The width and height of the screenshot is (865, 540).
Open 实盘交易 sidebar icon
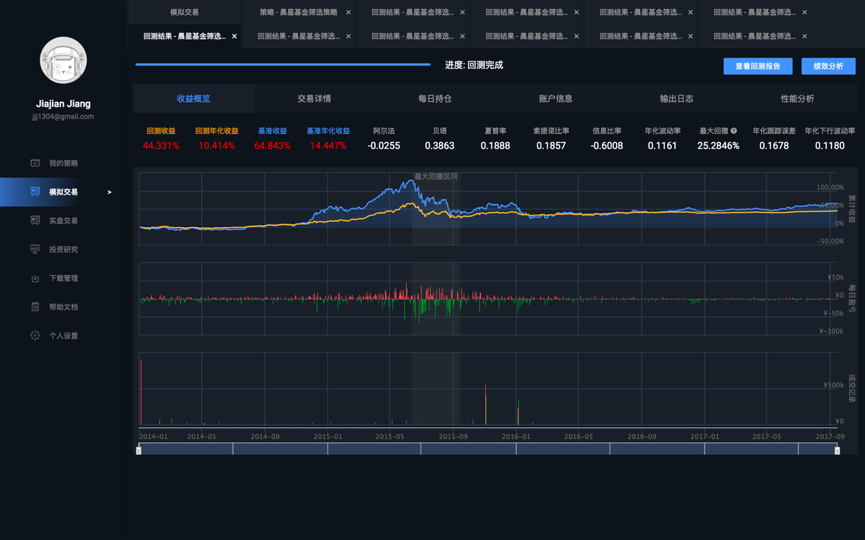click(35, 221)
